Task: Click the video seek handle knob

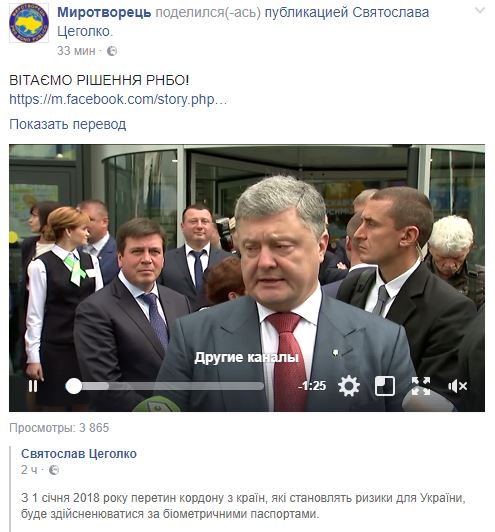Action: pos(74,386)
